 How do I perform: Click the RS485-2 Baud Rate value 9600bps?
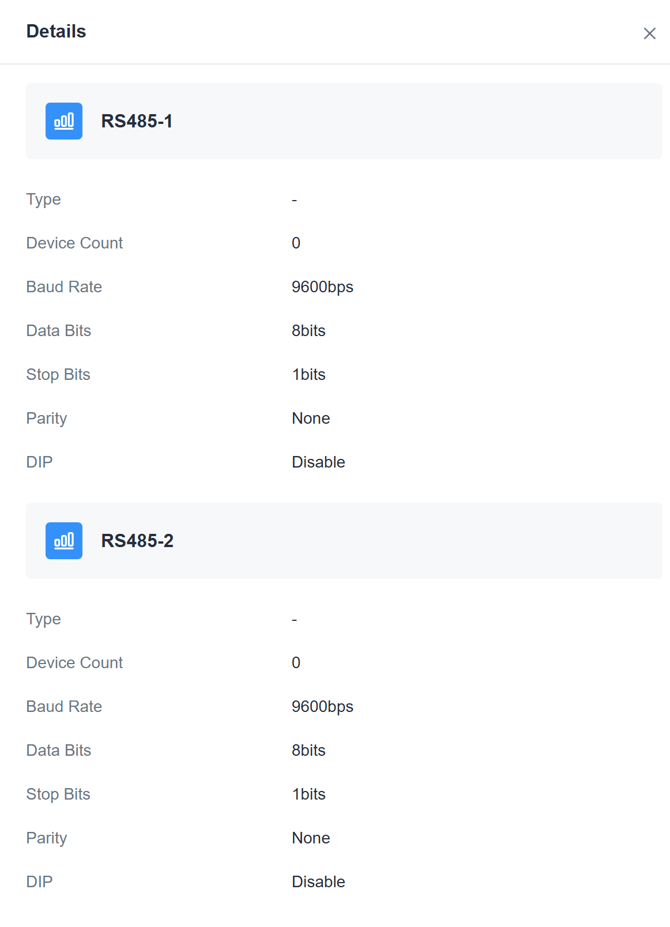[322, 707]
